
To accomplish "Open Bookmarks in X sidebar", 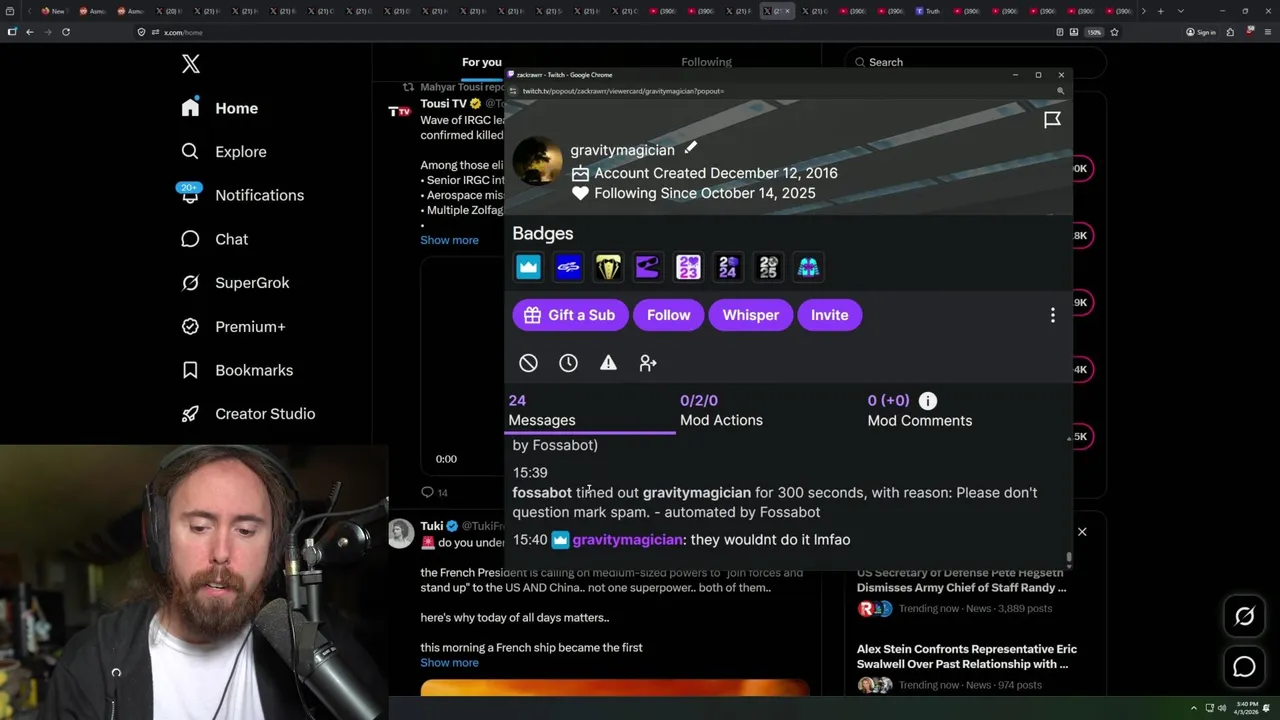I will point(237,370).
